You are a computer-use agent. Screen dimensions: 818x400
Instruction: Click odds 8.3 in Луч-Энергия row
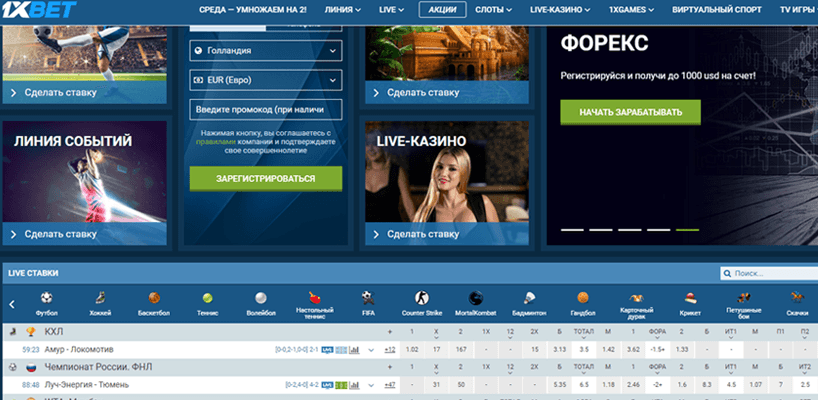706,385
